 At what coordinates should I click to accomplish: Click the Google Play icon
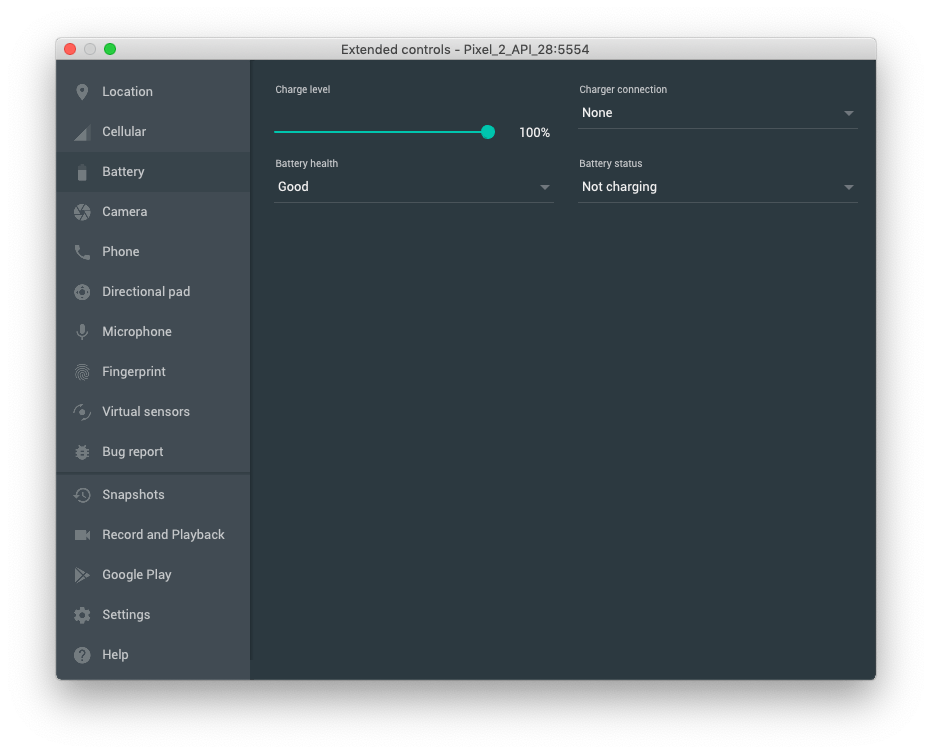(x=82, y=575)
